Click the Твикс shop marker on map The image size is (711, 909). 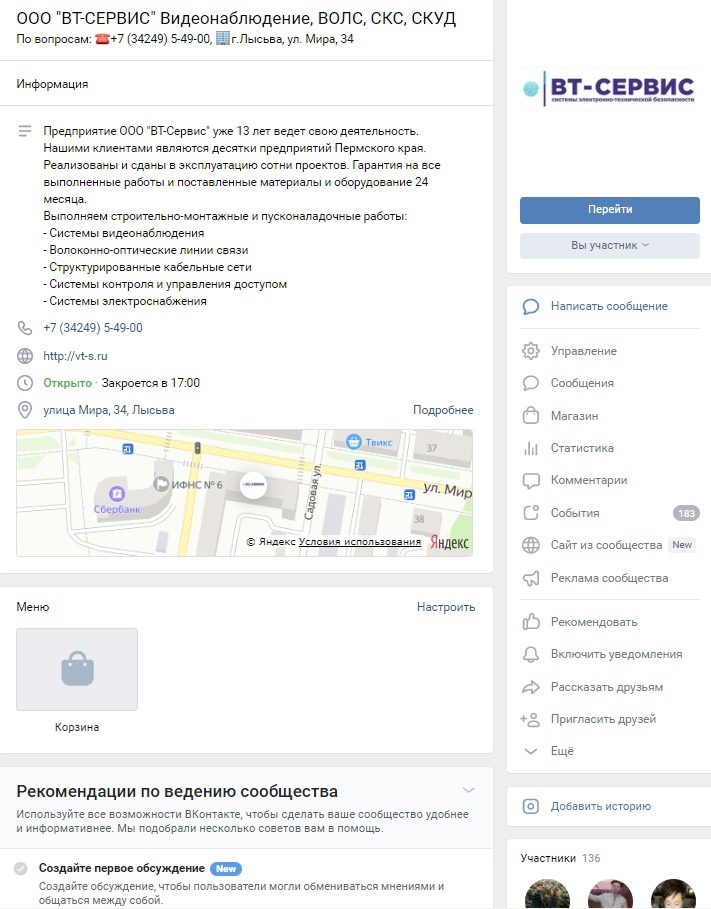pos(353,442)
